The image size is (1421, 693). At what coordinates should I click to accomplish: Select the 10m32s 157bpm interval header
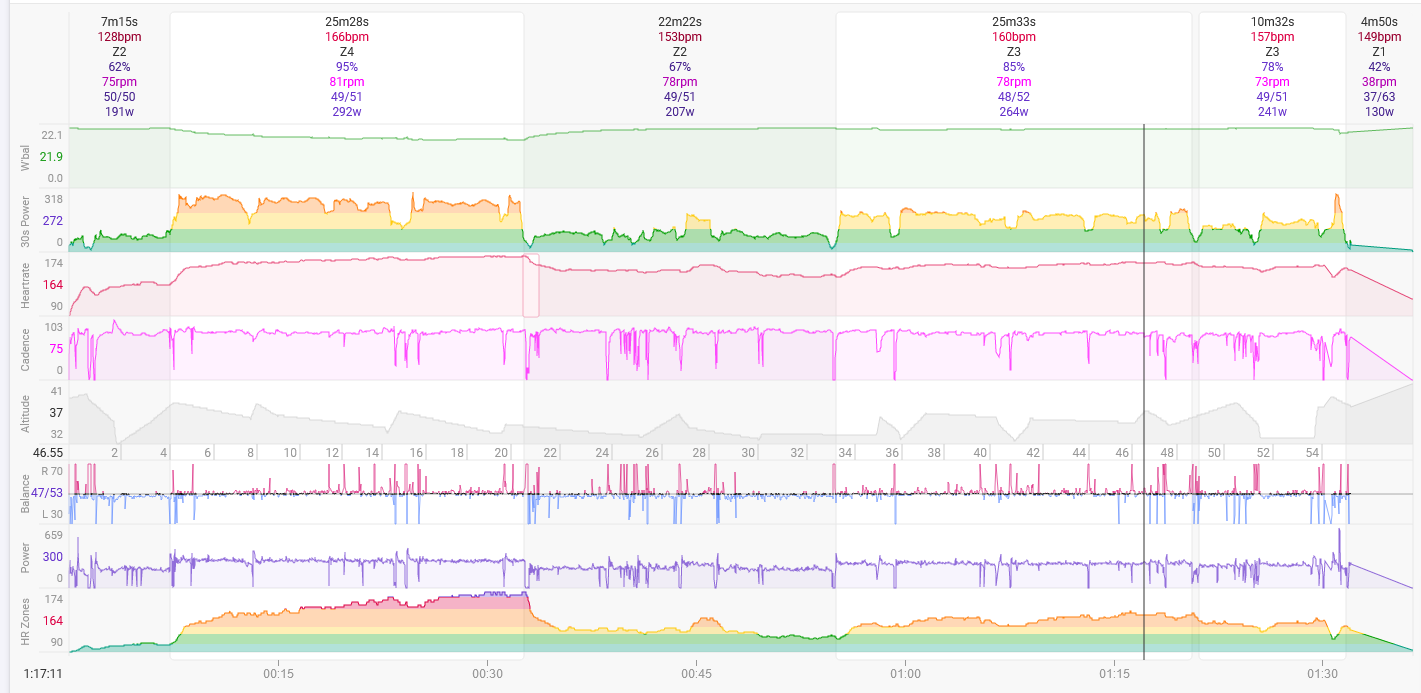tap(1272, 66)
